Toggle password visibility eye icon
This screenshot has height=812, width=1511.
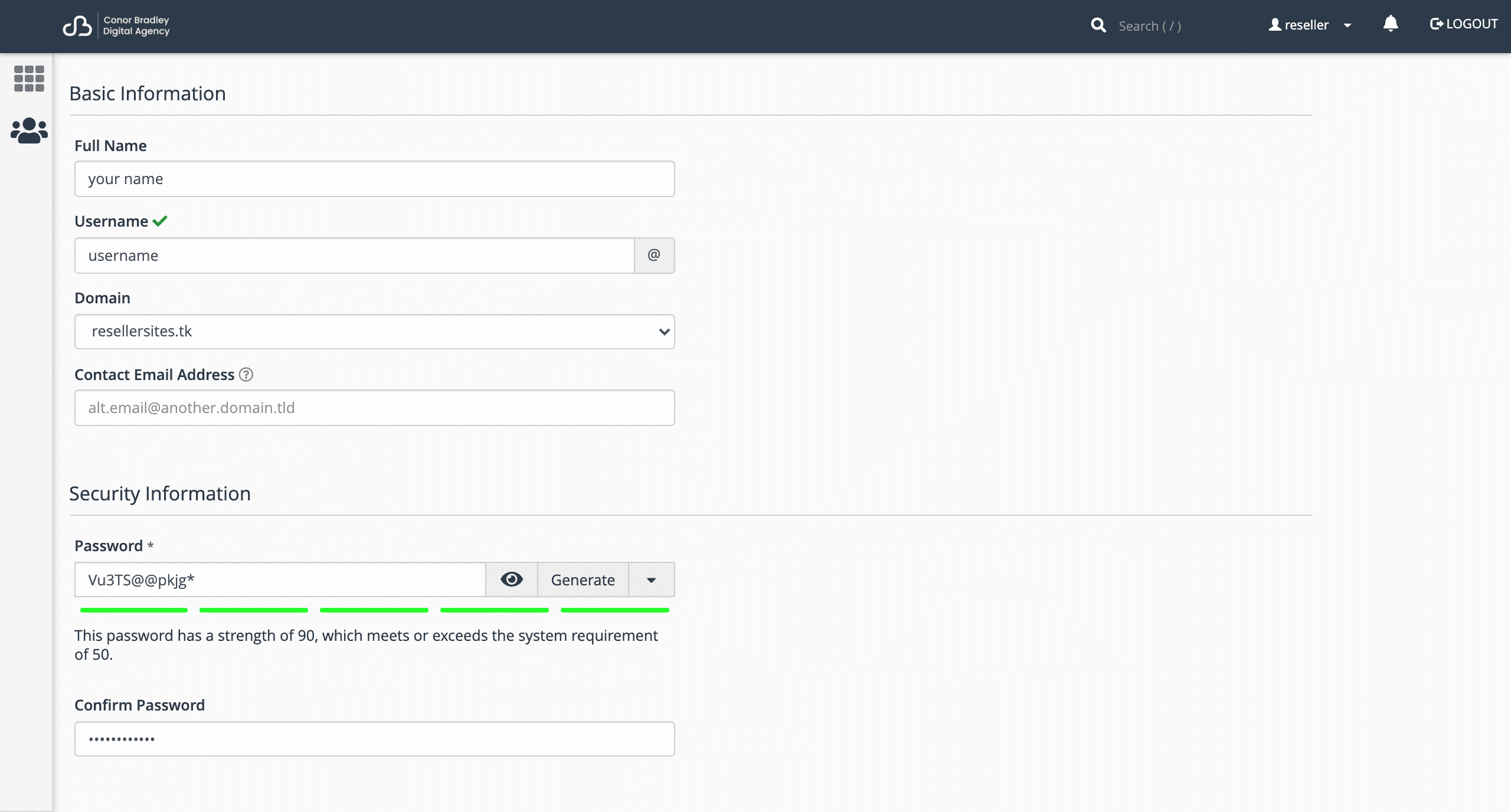tap(511, 579)
